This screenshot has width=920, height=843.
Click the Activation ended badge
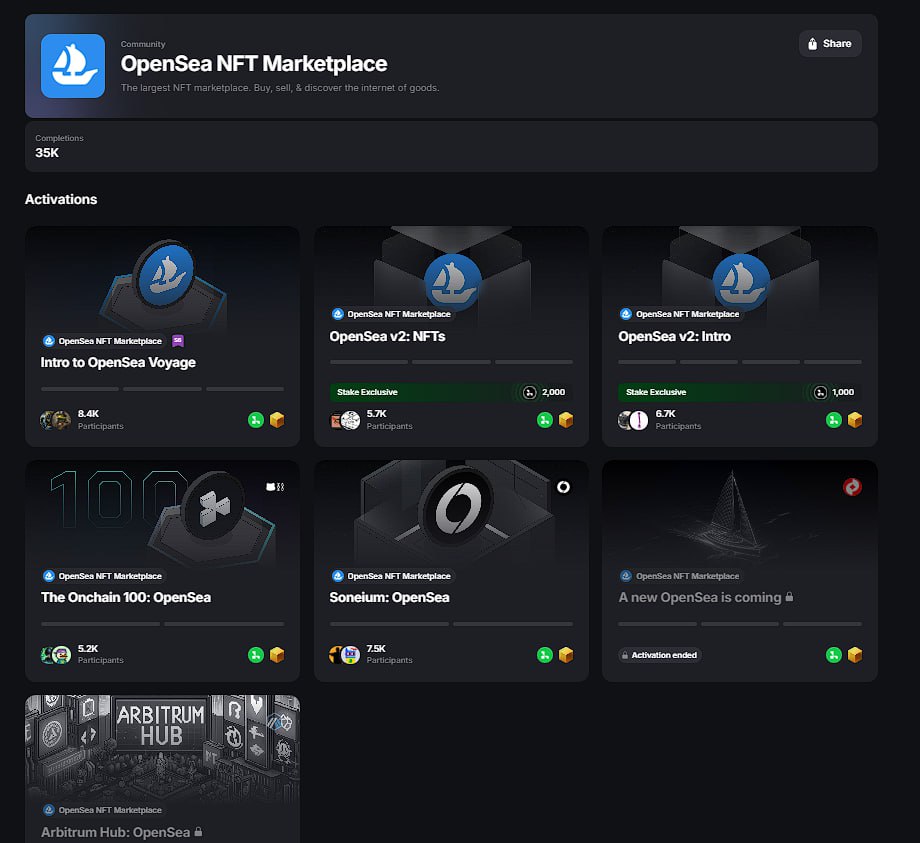[659, 655]
